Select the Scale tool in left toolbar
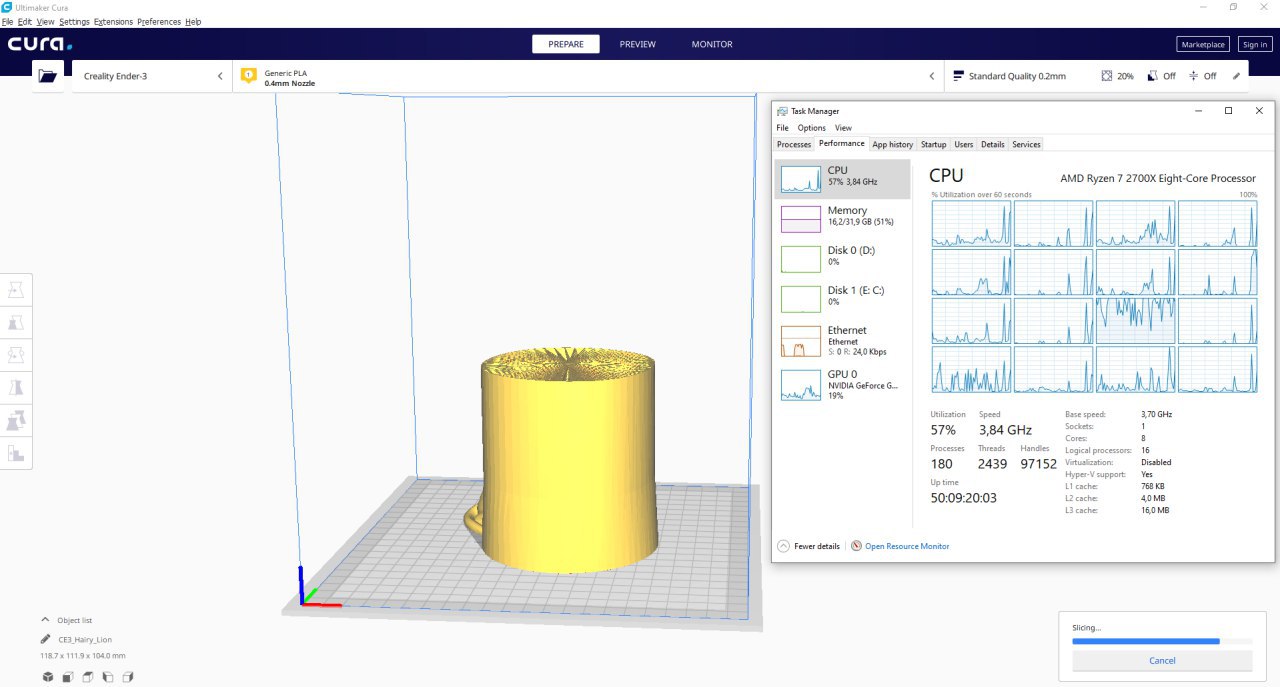Viewport: 1280px width, 687px height. 16,323
